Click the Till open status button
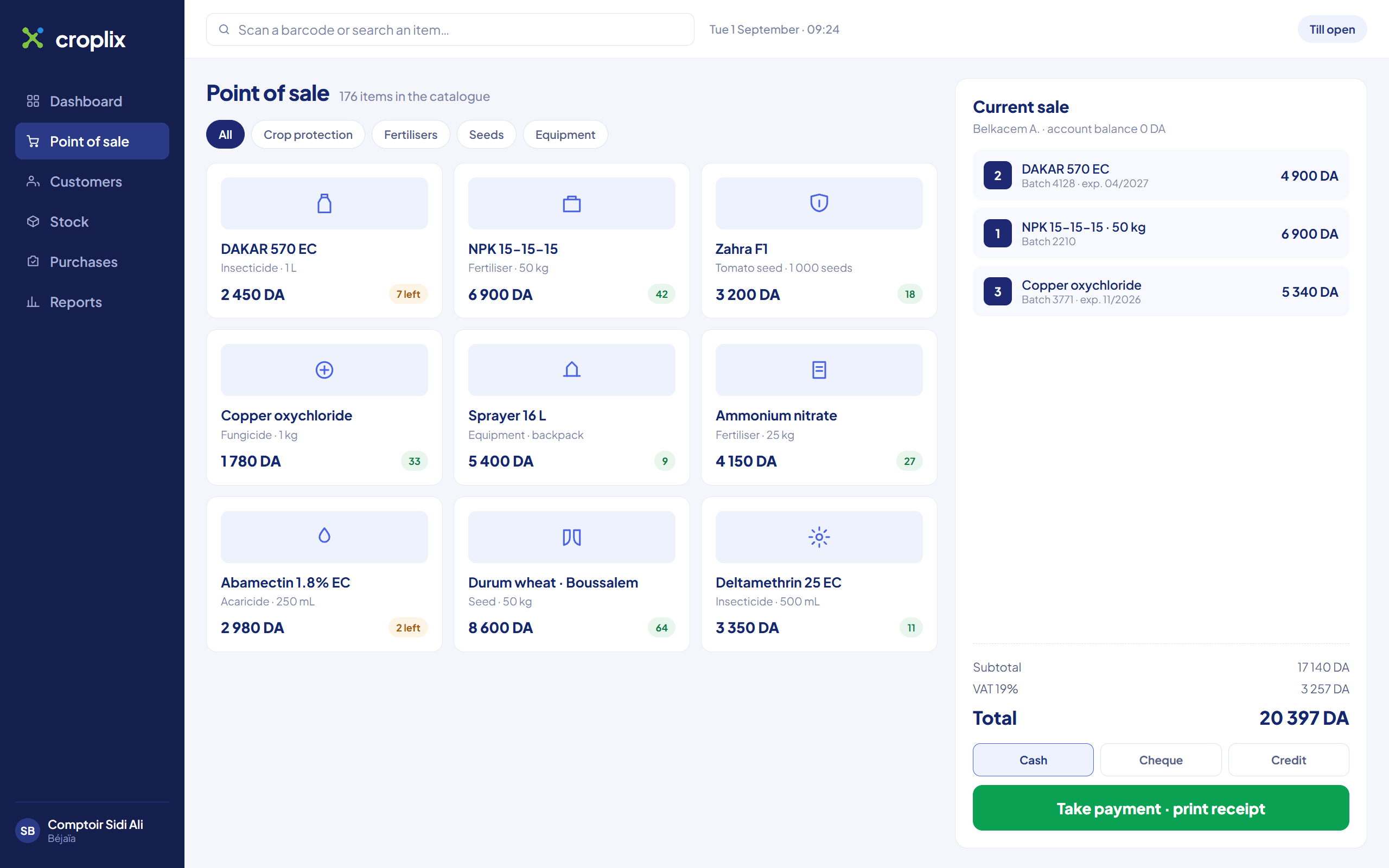This screenshot has height=868, width=1389. tap(1331, 29)
